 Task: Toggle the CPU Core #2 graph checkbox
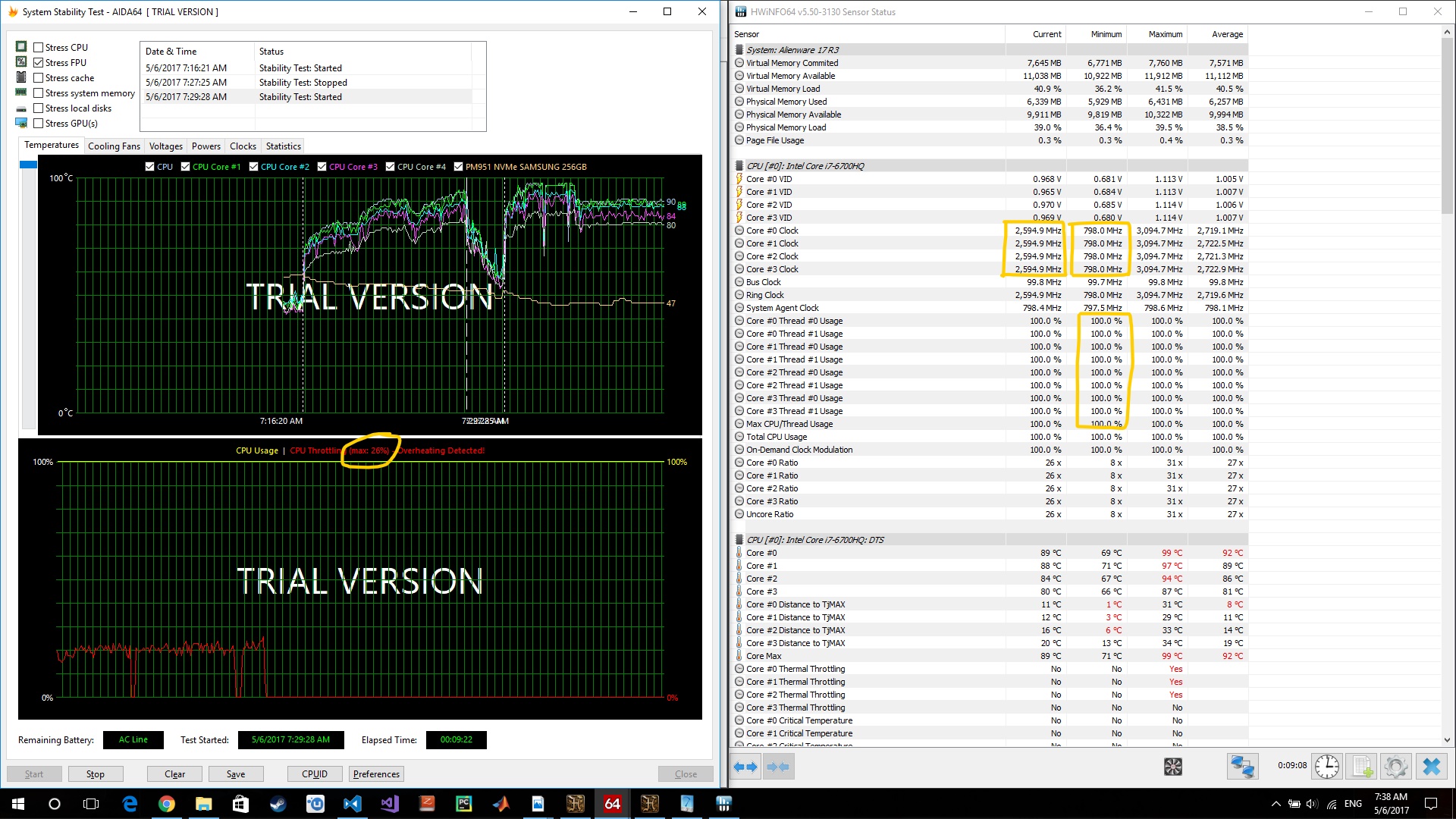pos(253,167)
